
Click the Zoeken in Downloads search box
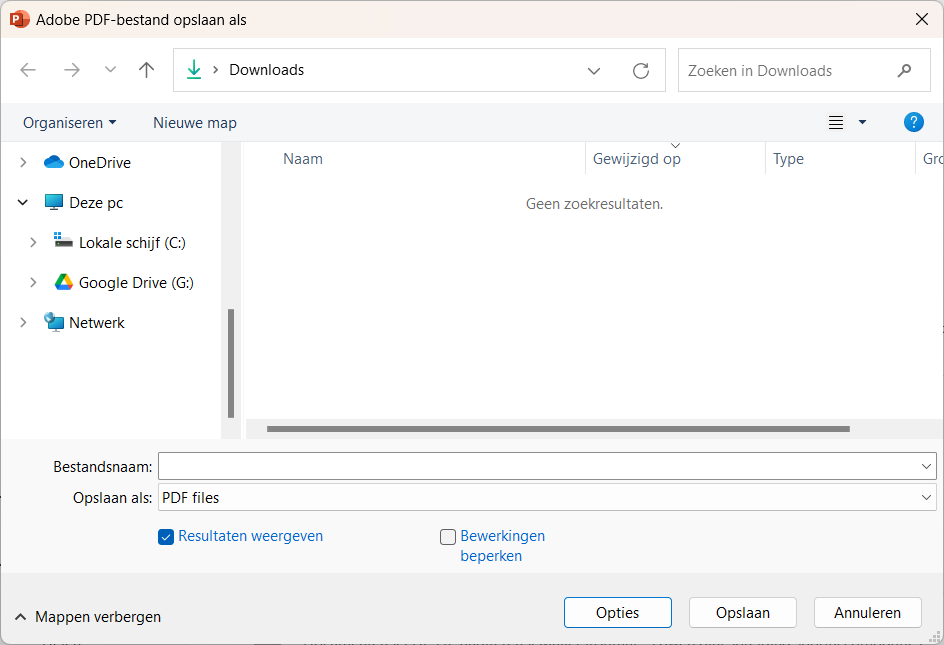[x=804, y=70]
